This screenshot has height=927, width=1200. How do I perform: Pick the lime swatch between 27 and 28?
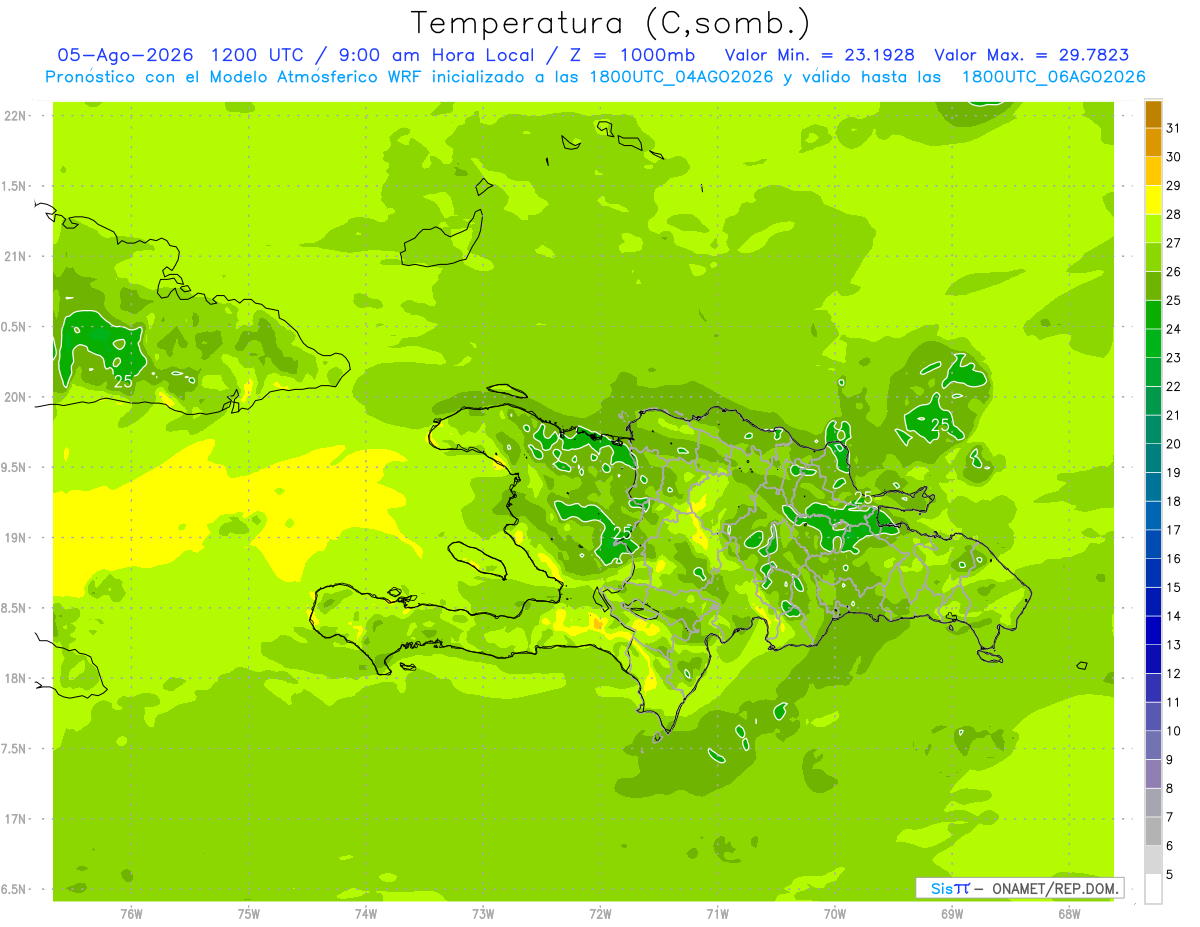point(1153,228)
